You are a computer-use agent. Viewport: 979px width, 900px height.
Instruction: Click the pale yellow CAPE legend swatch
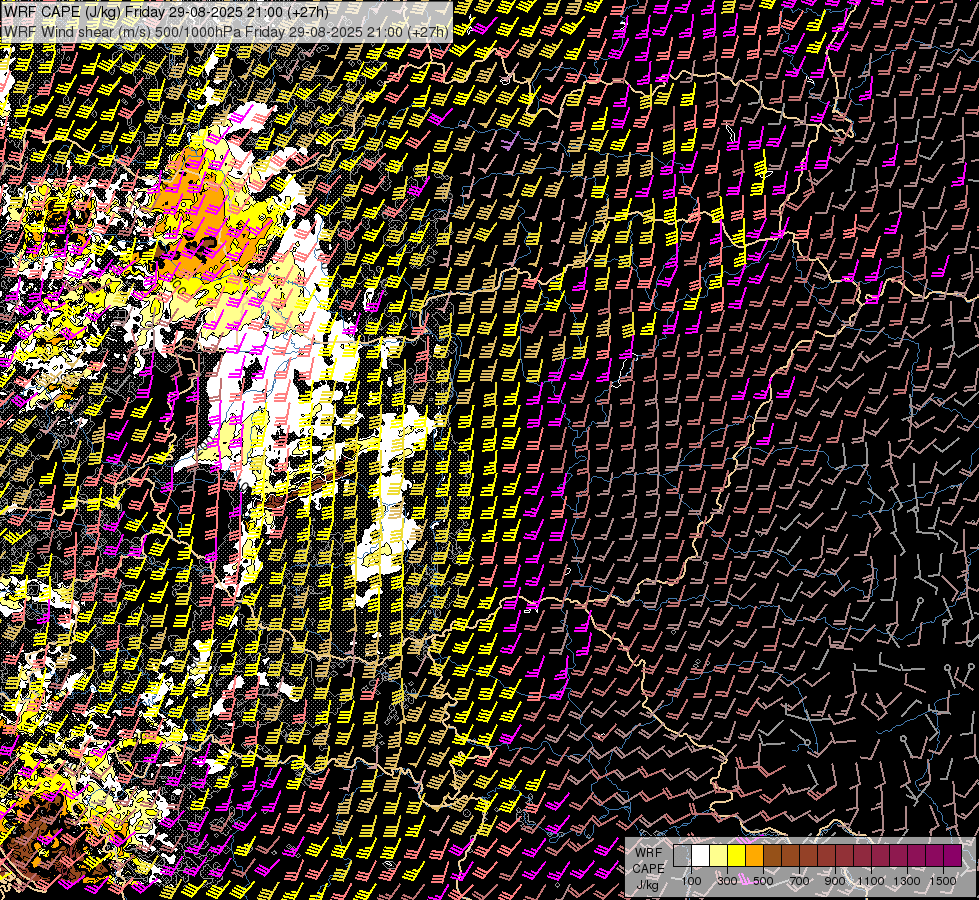[719, 856]
